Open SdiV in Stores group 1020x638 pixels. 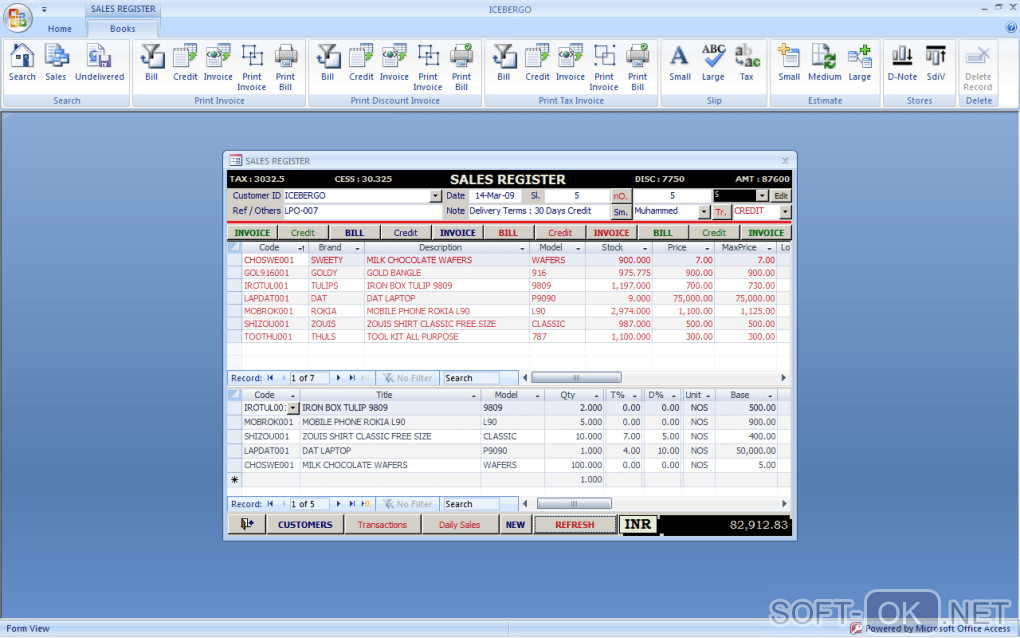click(936, 63)
